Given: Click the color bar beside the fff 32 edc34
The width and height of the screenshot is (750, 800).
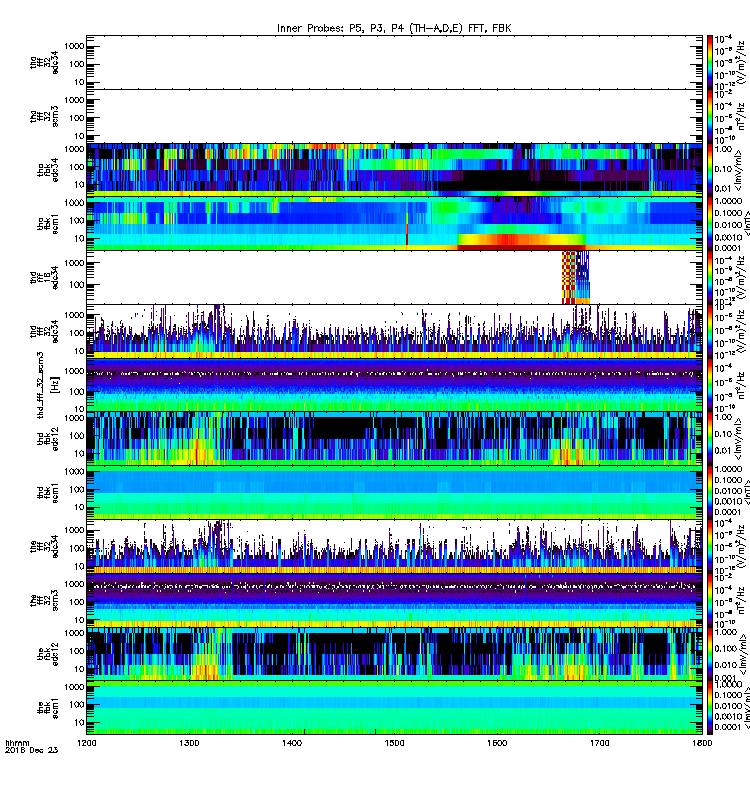Looking at the screenshot, I should click(x=710, y=546).
